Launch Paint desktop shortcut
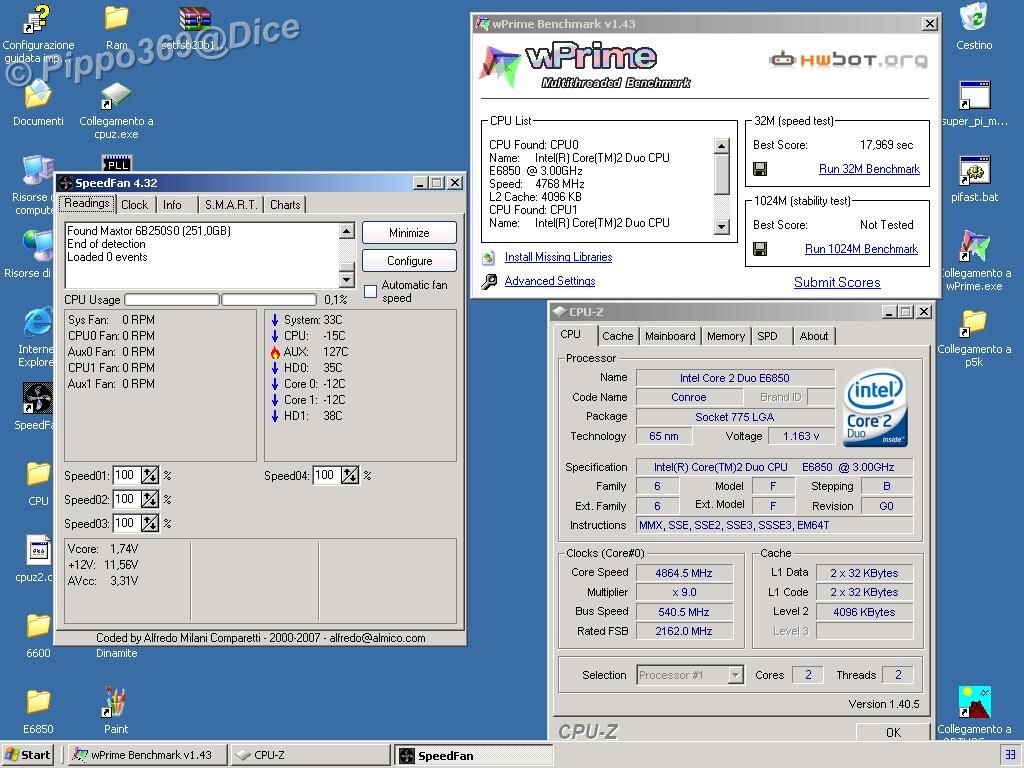1024x768 pixels. pyautogui.click(x=115, y=701)
